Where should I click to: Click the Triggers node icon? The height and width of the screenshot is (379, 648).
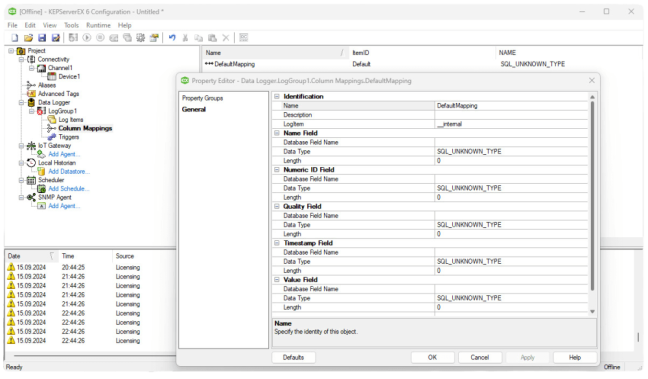pos(52,137)
